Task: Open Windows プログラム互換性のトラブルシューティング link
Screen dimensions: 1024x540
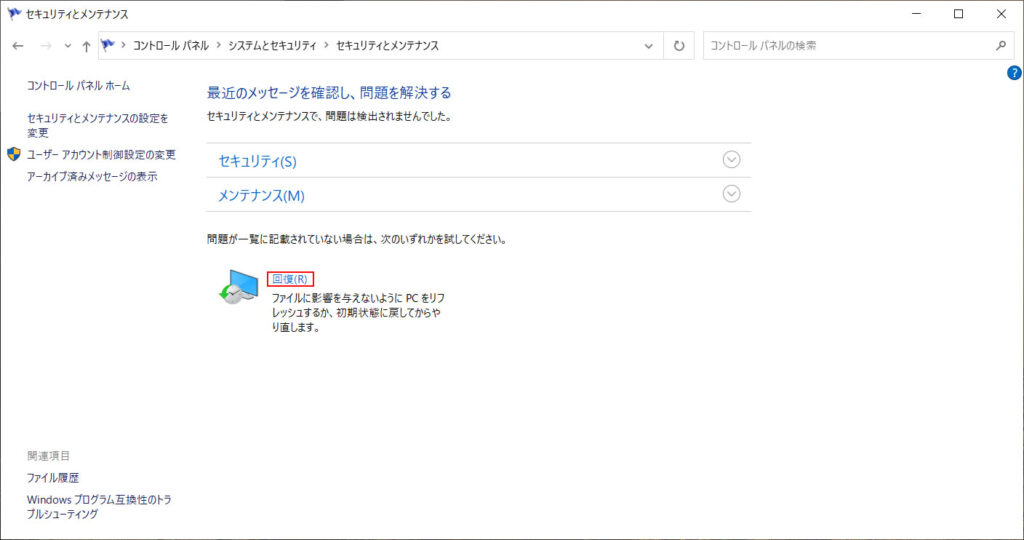Action: (x=99, y=507)
